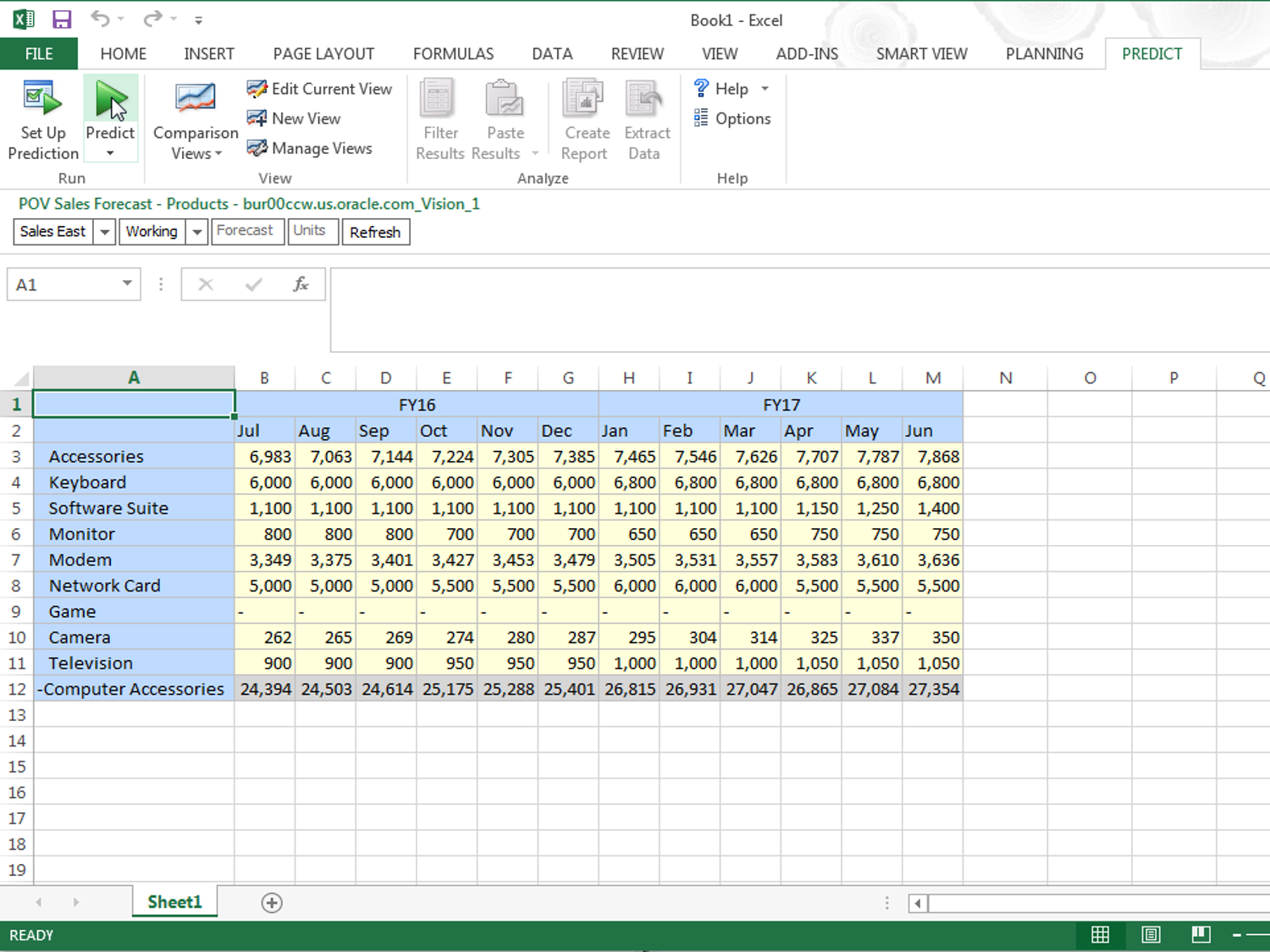Switch to the INSERT tab
1270x952 pixels.
coord(209,54)
